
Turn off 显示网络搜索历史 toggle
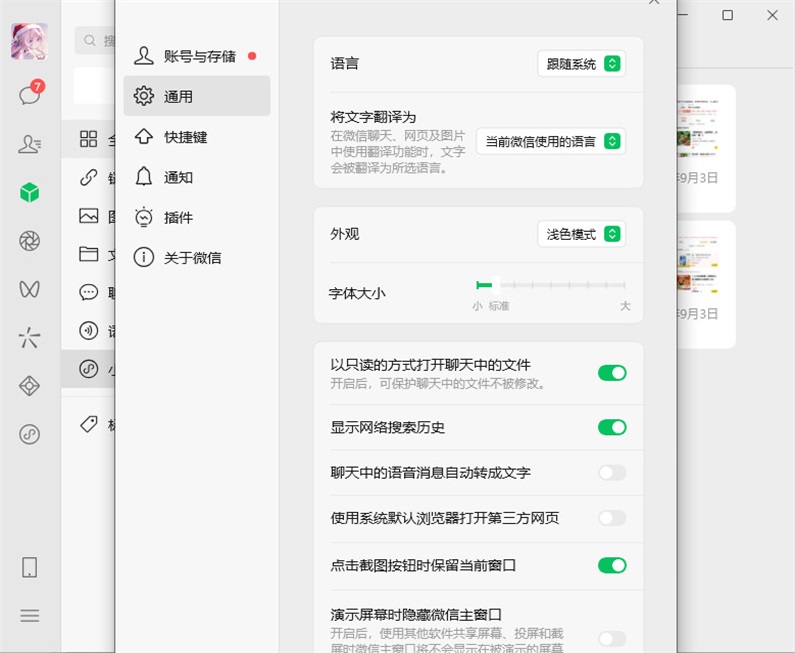[612, 427]
